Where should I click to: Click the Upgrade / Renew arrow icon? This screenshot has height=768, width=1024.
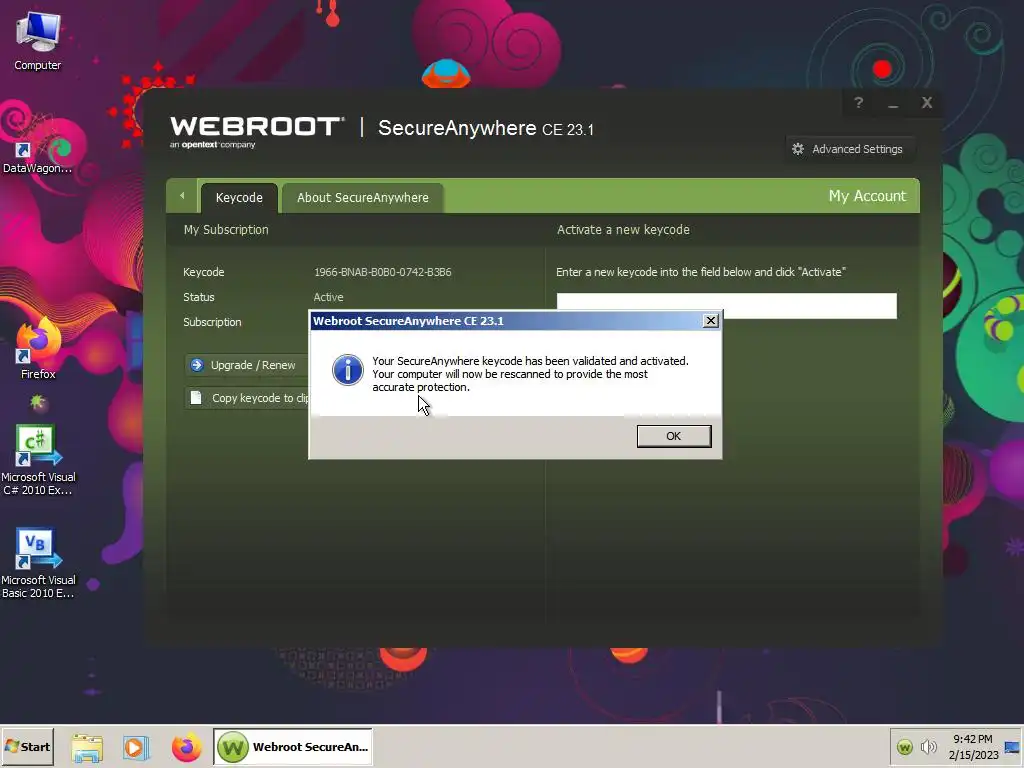[197, 365]
